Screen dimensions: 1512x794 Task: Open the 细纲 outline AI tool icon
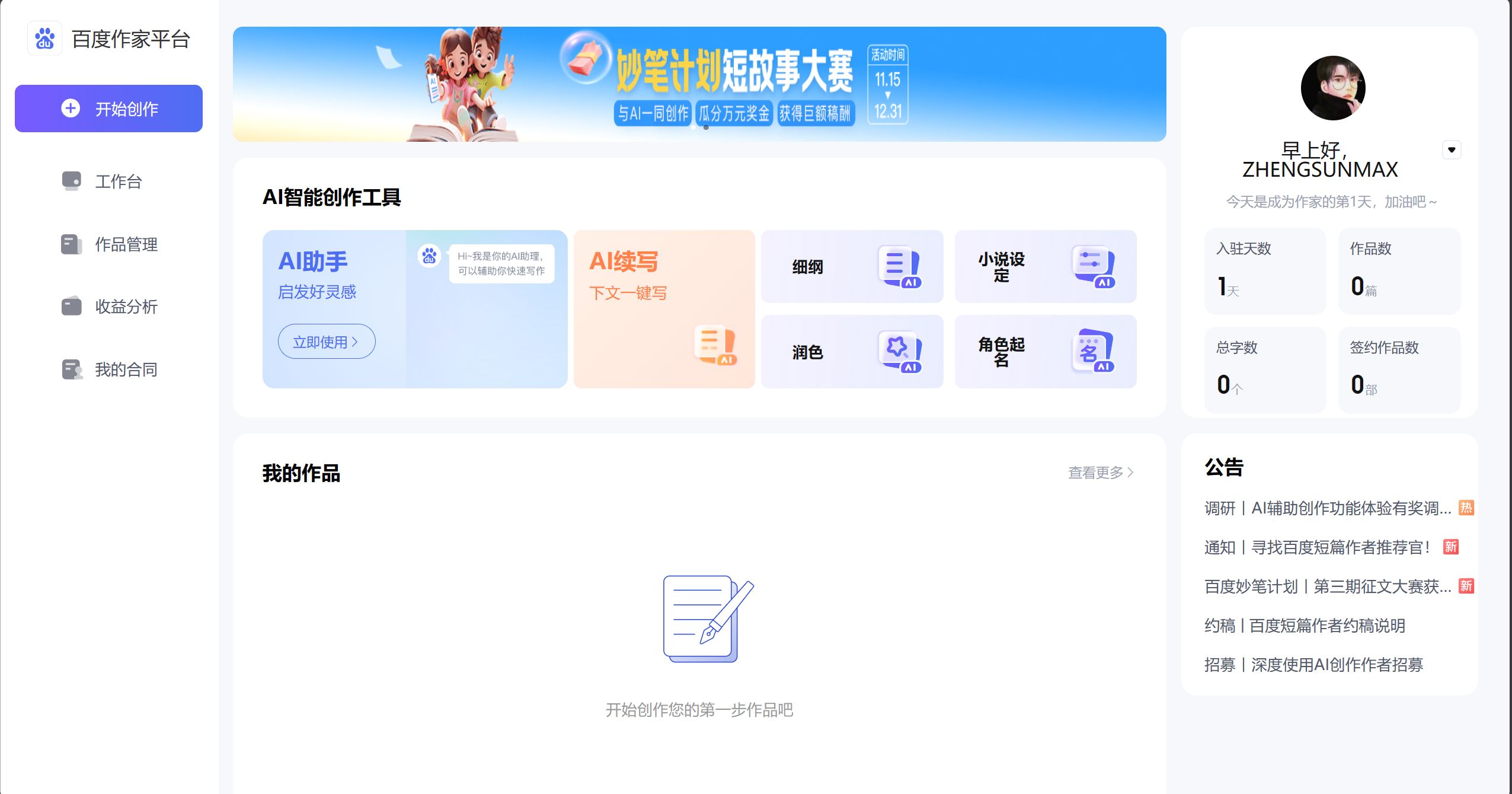[x=899, y=267]
